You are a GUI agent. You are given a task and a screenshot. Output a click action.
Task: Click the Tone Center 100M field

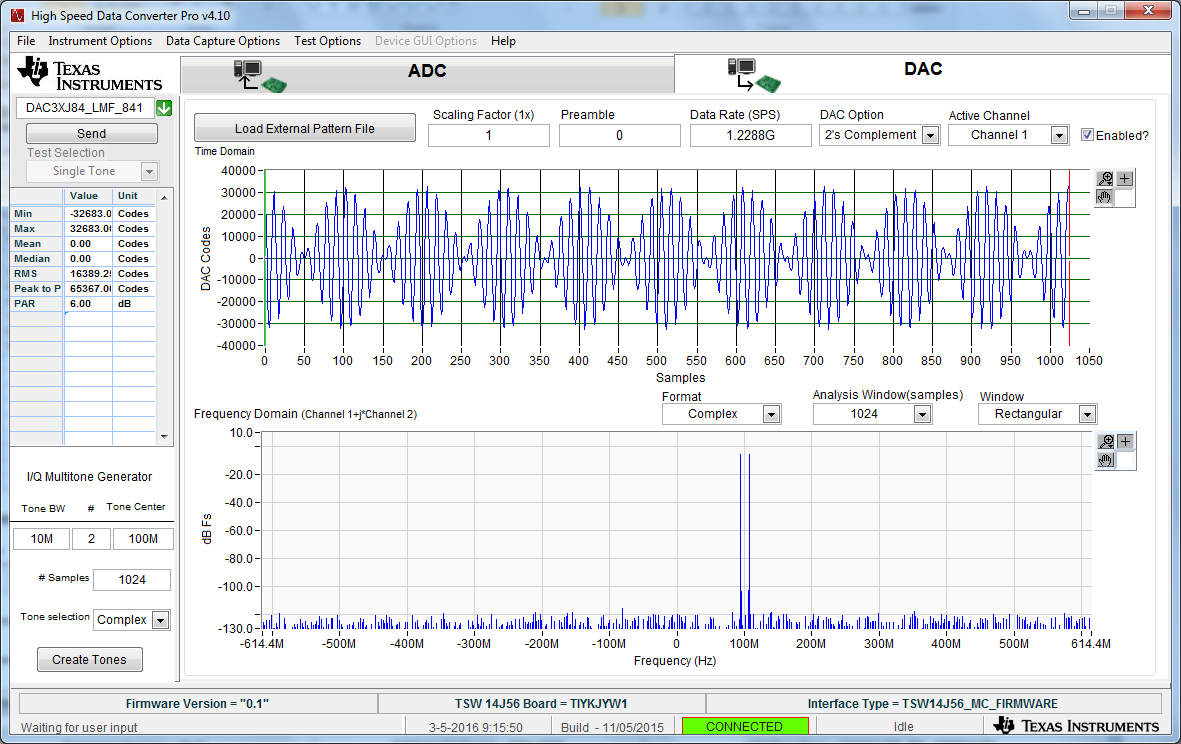pyautogui.click(x=143, y=539)
